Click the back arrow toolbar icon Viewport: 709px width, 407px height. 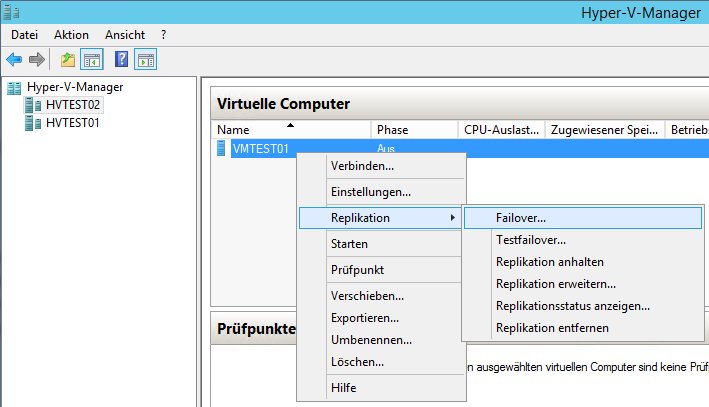click(14, 60)
